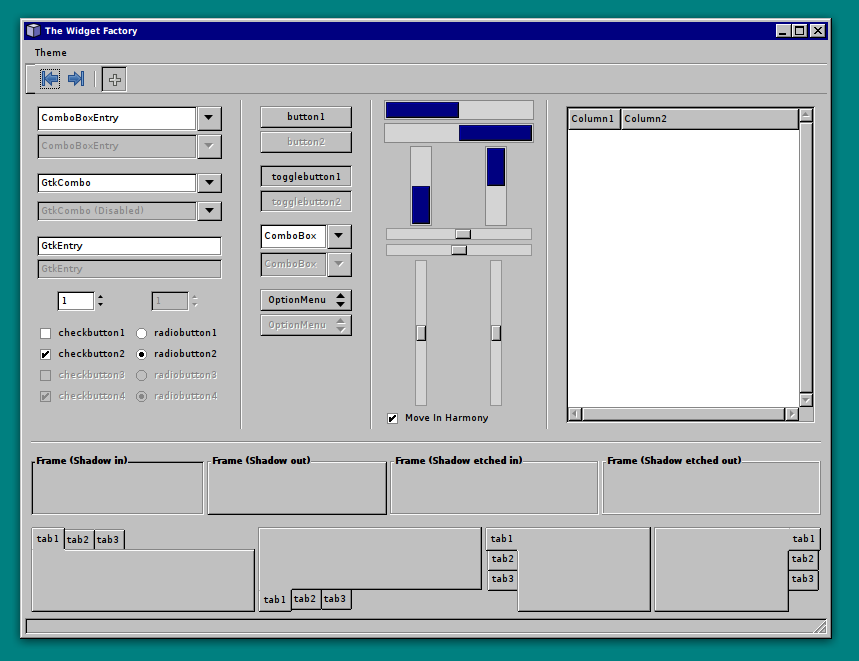Select tab2 in left-tabbed notebook
The height and width of the screenshot is (661, 859).
coord(502,559)
